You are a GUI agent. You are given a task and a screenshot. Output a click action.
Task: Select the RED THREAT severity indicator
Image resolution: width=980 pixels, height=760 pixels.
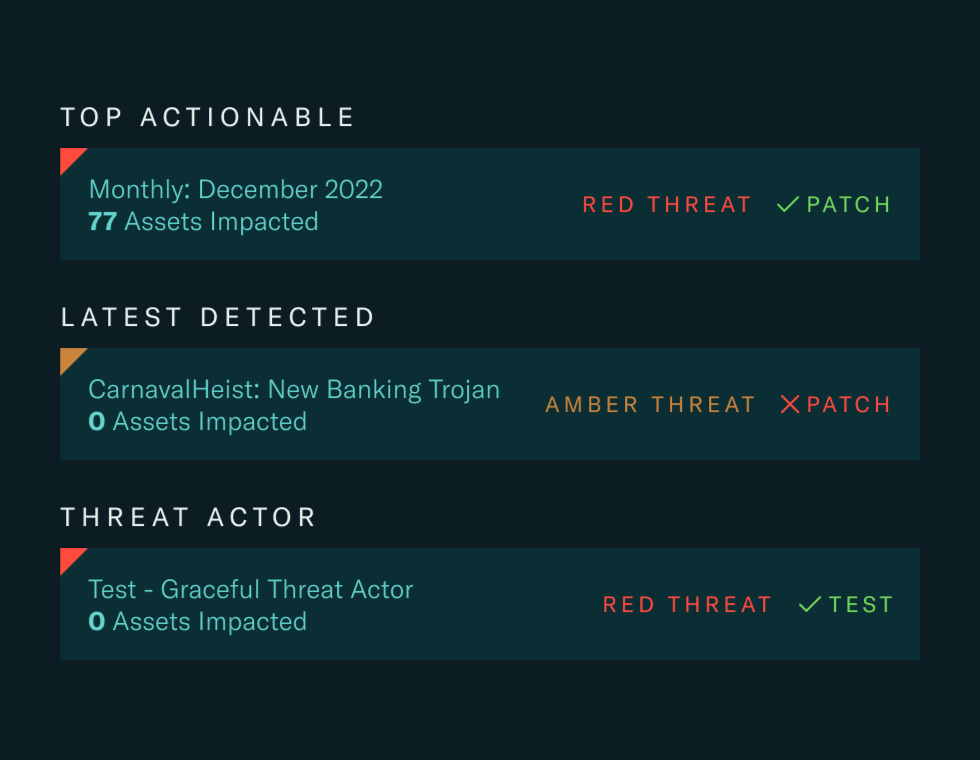pyautogui.click(x=666, y=204)
